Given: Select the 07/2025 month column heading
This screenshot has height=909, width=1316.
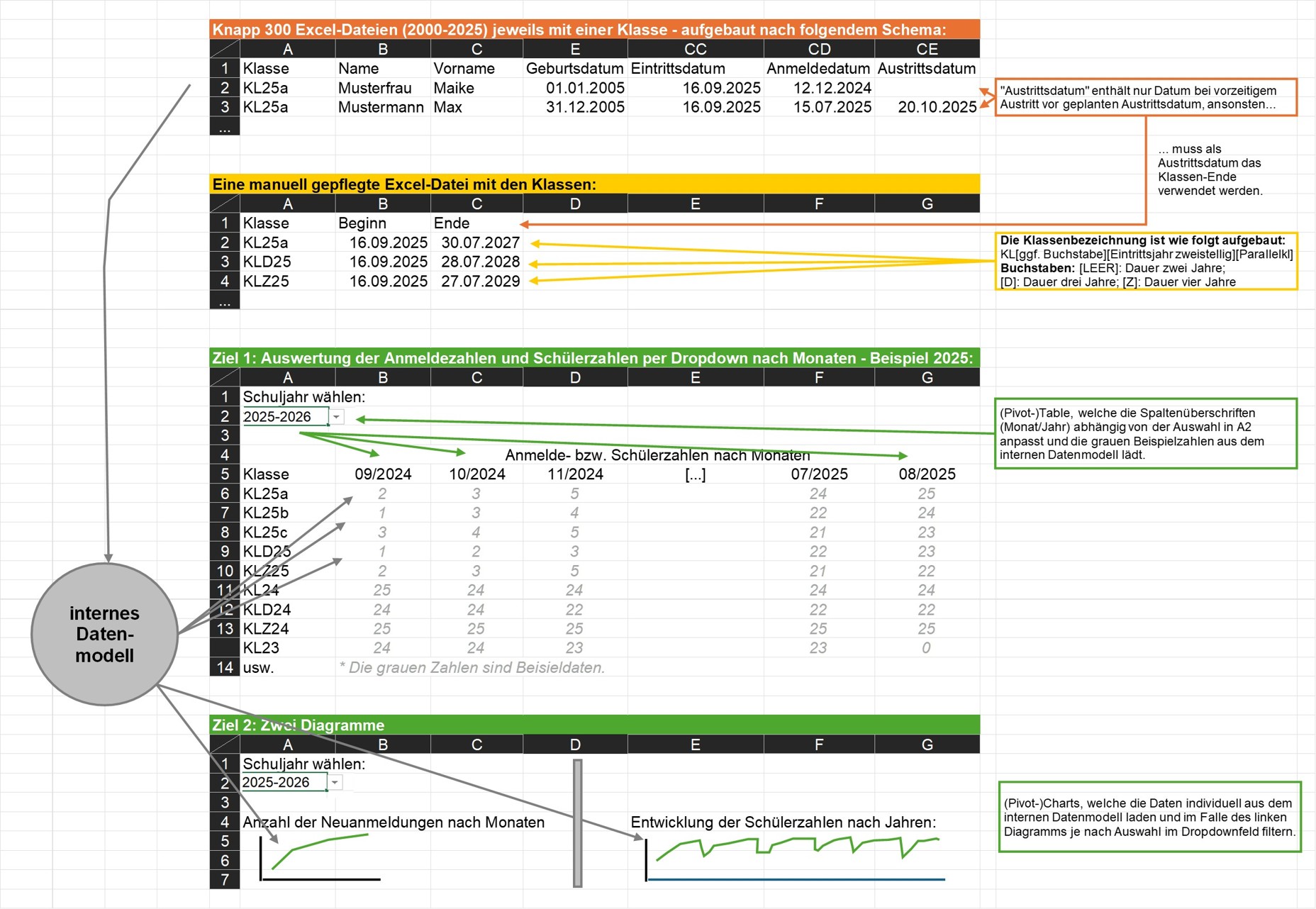Looking at the screenshot, I should (819, 474).
